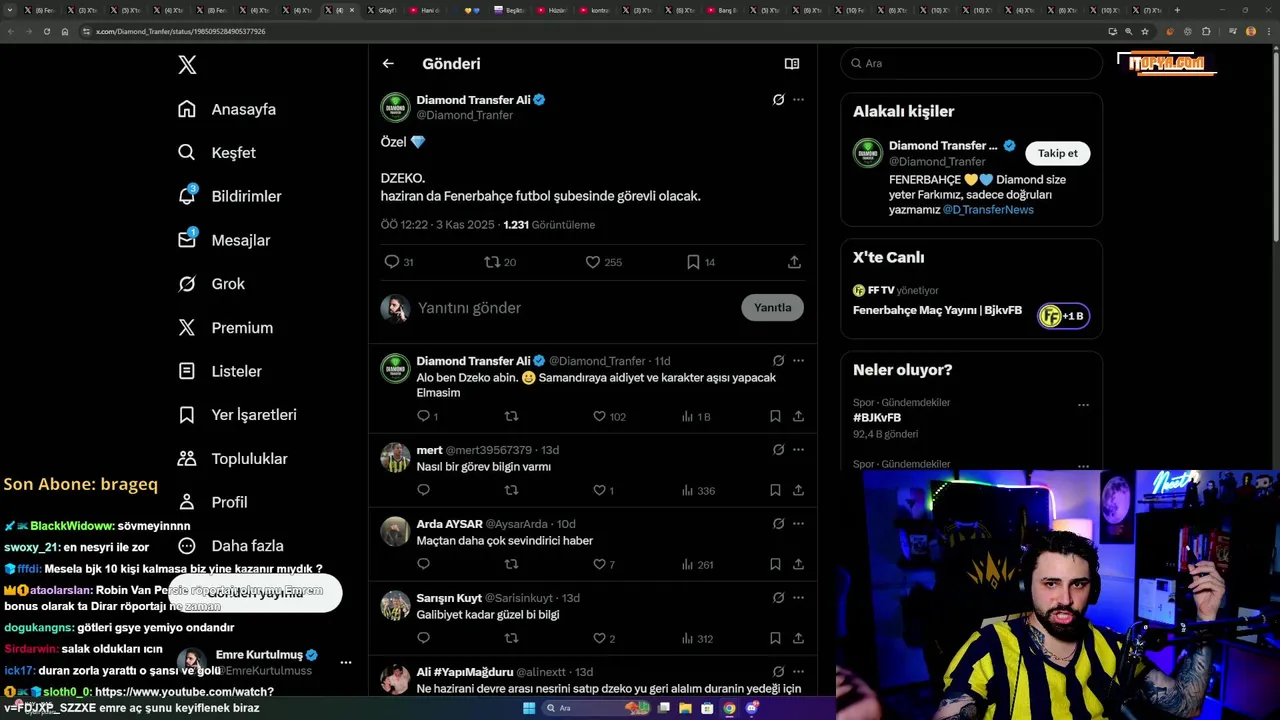Open the Neler oluyor? section heading
The height and width of the screenshot is (720, 1280).
click(x=902, y=370)
